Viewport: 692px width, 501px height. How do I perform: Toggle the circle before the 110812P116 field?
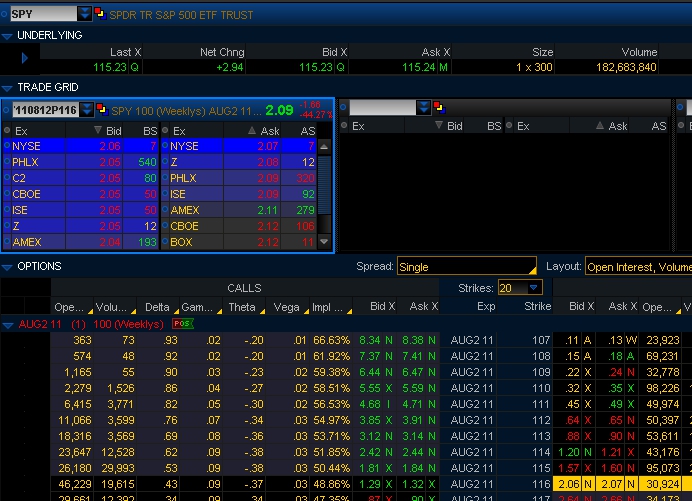click(x=6, y=109)
